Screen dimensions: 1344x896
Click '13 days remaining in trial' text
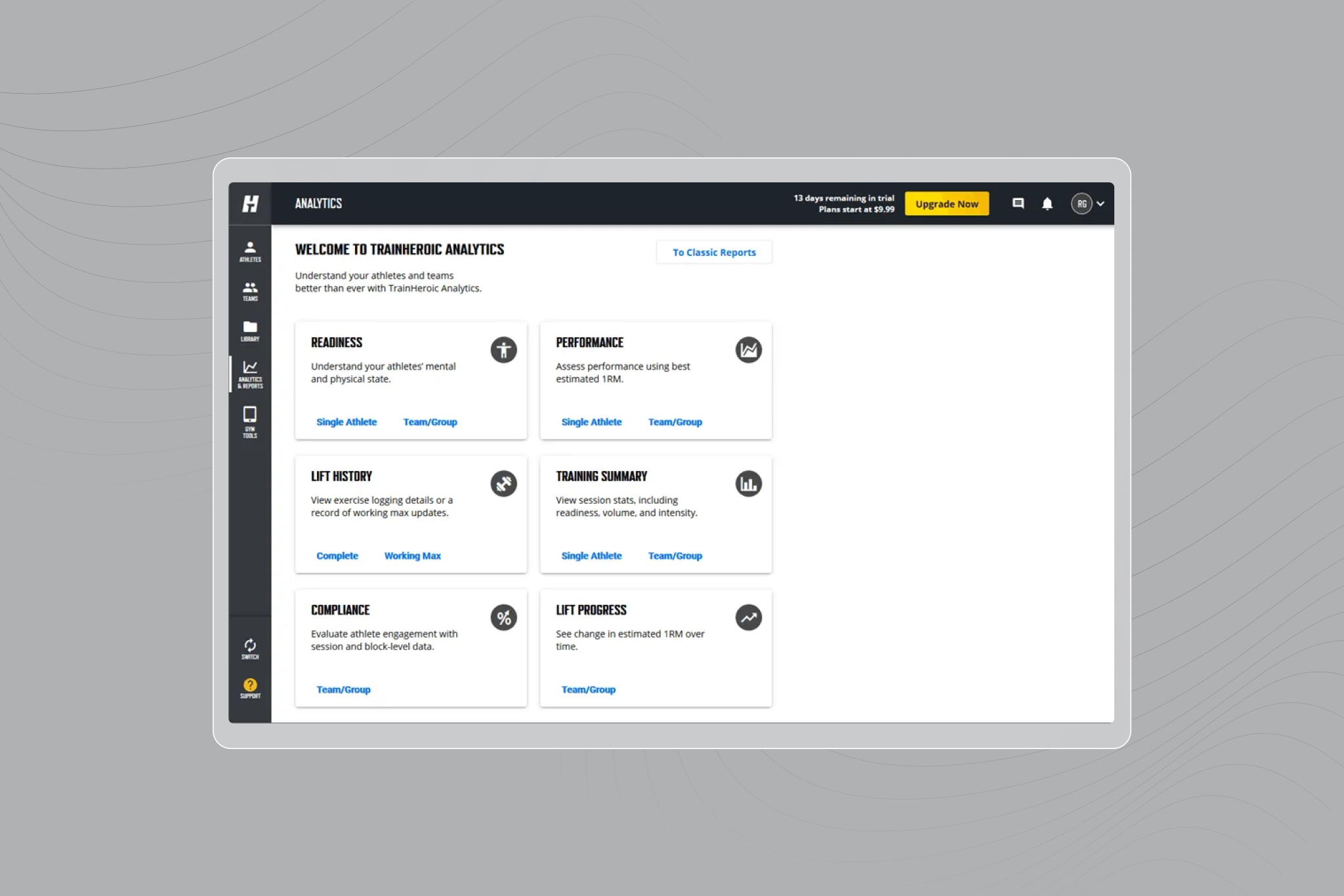pos(844,198)
